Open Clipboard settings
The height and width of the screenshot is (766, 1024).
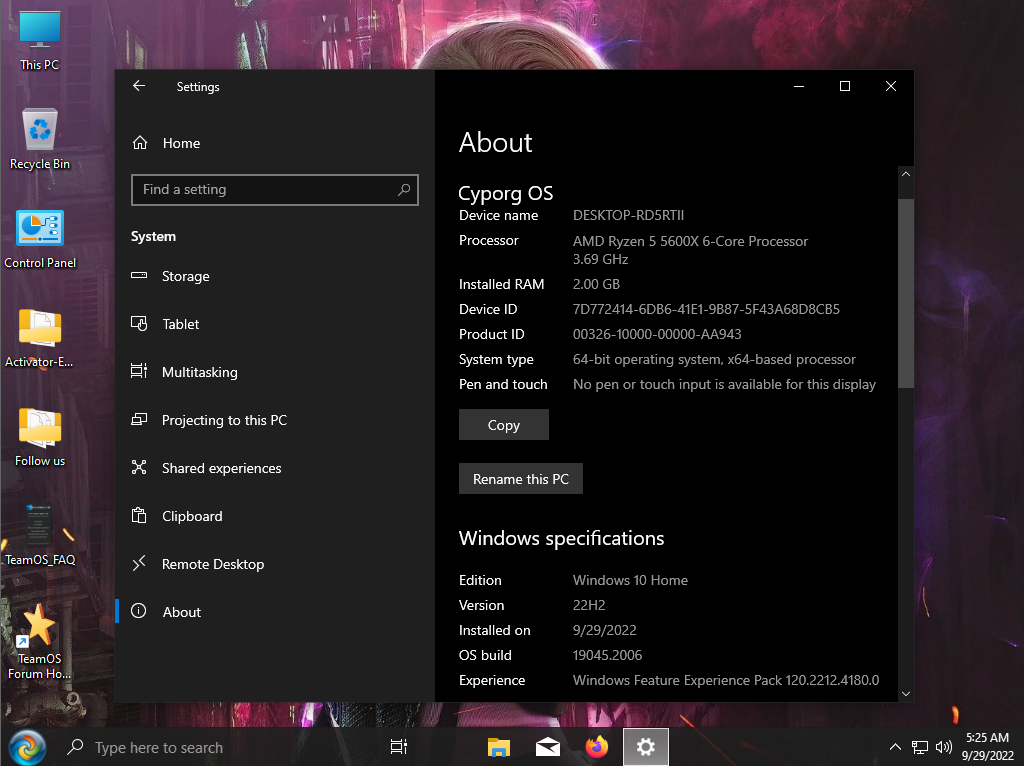pyautogui.click(x=192, y=516)
